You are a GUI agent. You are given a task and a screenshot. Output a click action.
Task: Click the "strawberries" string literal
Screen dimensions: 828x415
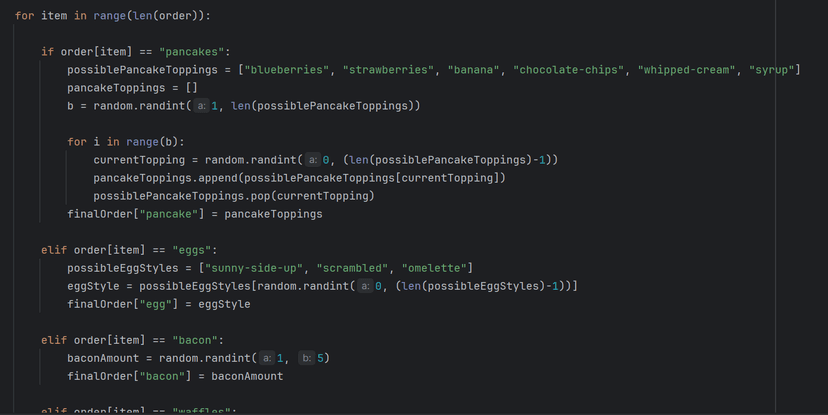(x=386, y=70)
